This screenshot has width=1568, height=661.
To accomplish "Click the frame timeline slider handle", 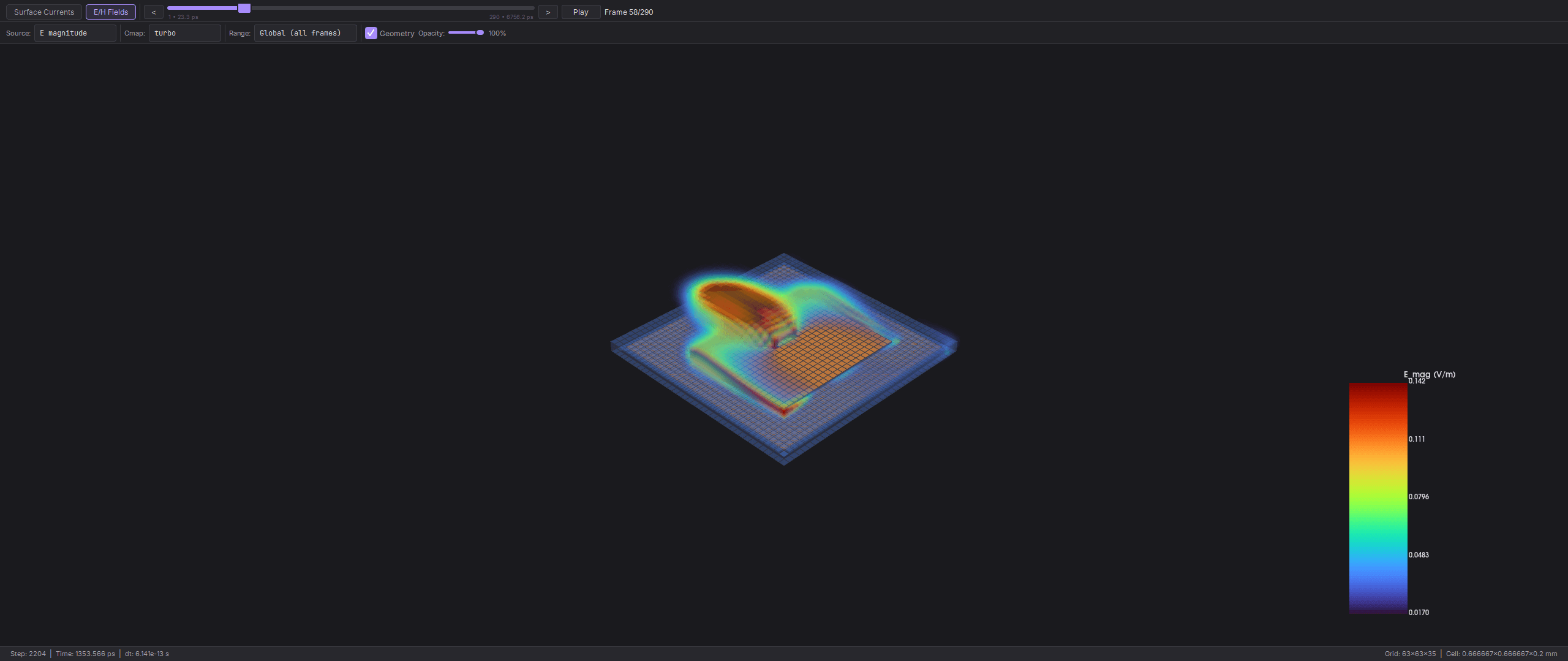I will [x=244, y=8].
